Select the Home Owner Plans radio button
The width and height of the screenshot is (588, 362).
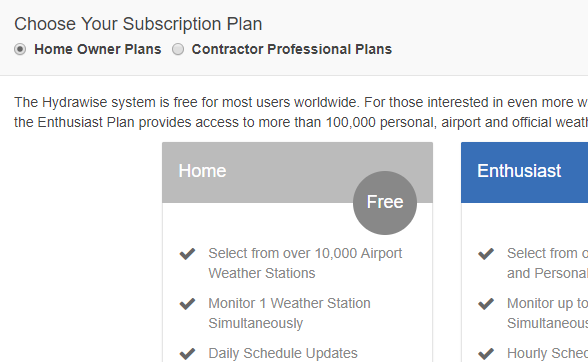coord(20,49)
